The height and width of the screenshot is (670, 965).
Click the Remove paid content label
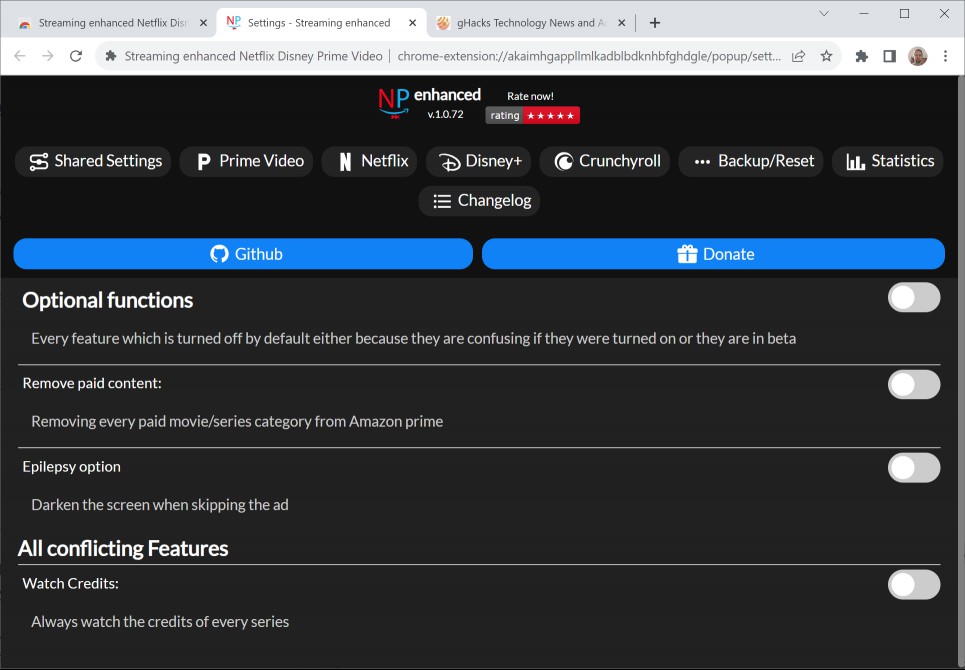(92, 383)
